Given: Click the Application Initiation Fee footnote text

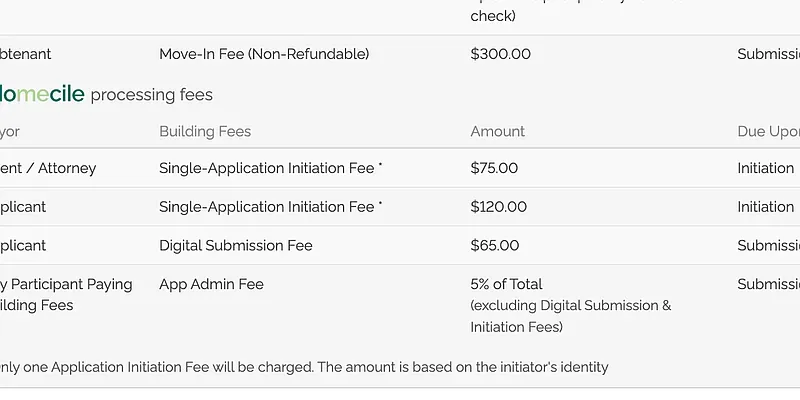Looking at the screenshot, I should (305, 367).
